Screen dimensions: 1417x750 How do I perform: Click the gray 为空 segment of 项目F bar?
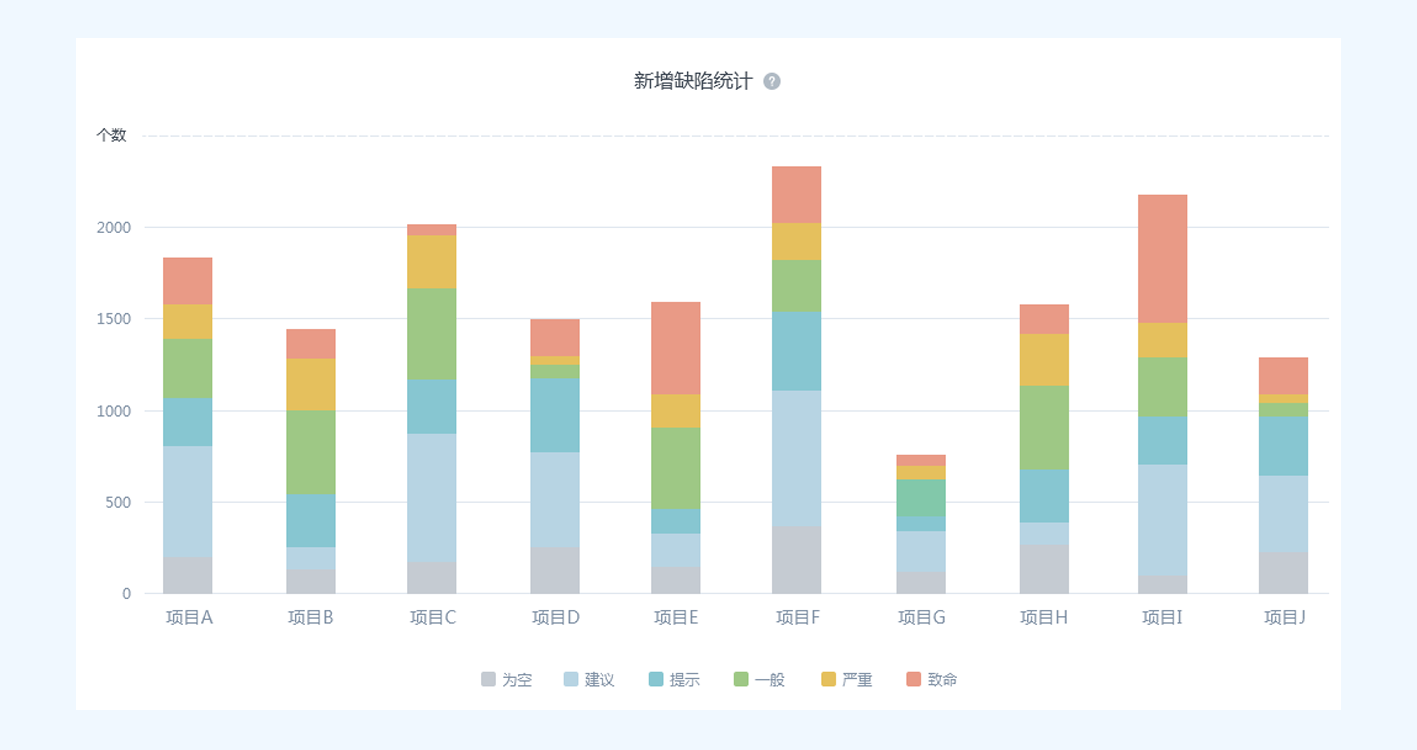click(797, 560)
